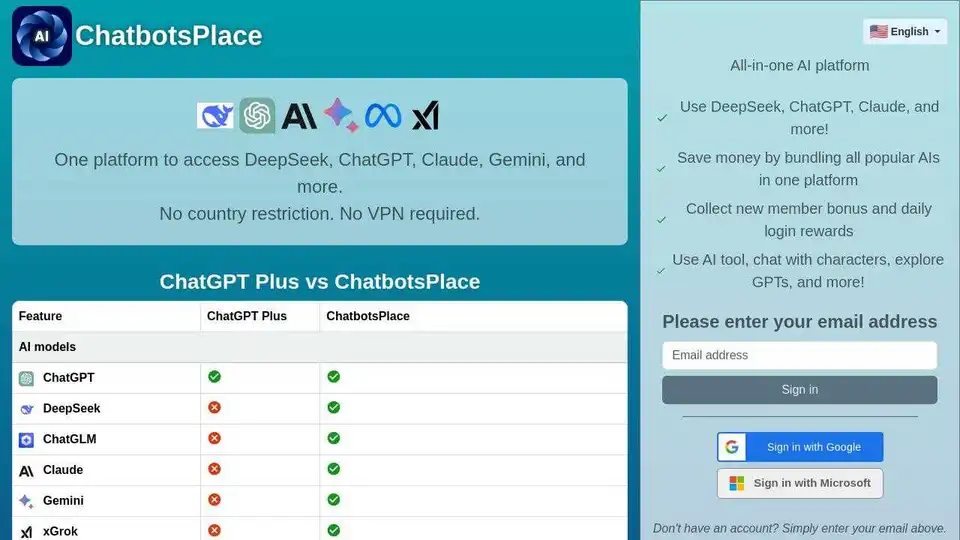Click the Email address input field
This screenshot has width=960, height=540.
[x=799, y=355]
